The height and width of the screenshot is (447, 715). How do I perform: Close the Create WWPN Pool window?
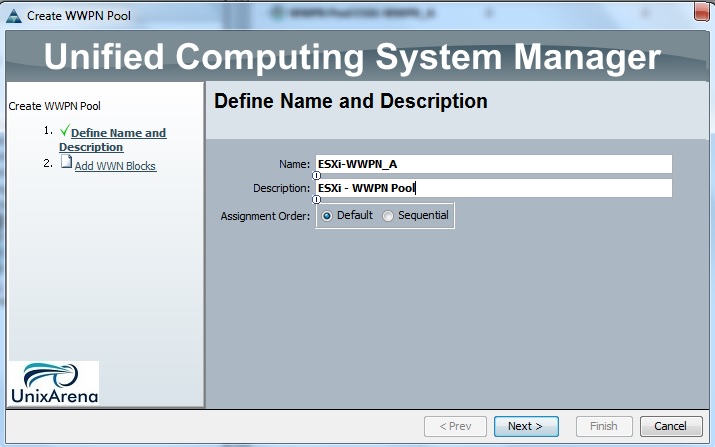tap(702, 11)
